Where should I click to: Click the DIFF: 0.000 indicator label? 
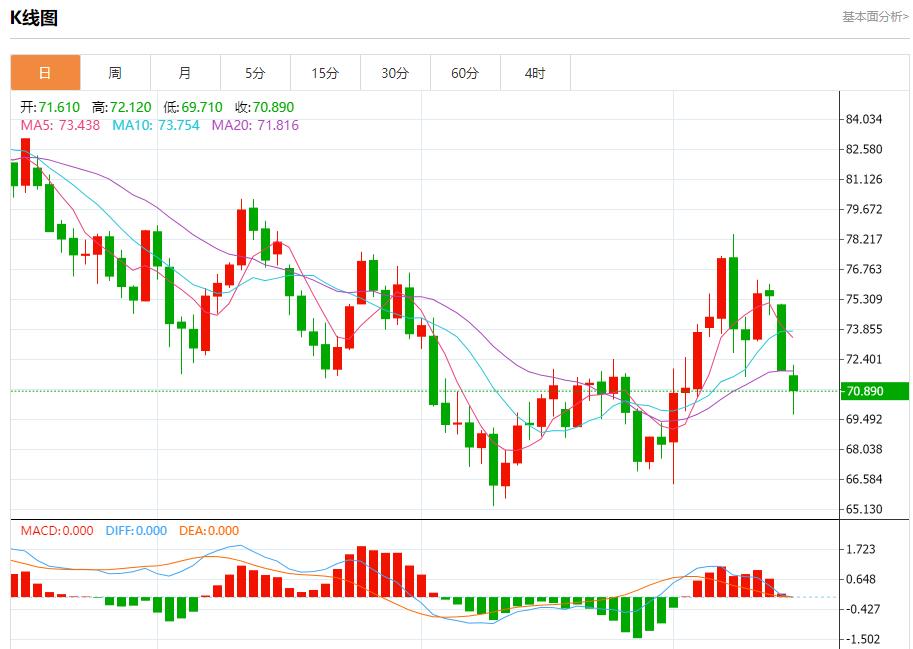tap(136, 531)
